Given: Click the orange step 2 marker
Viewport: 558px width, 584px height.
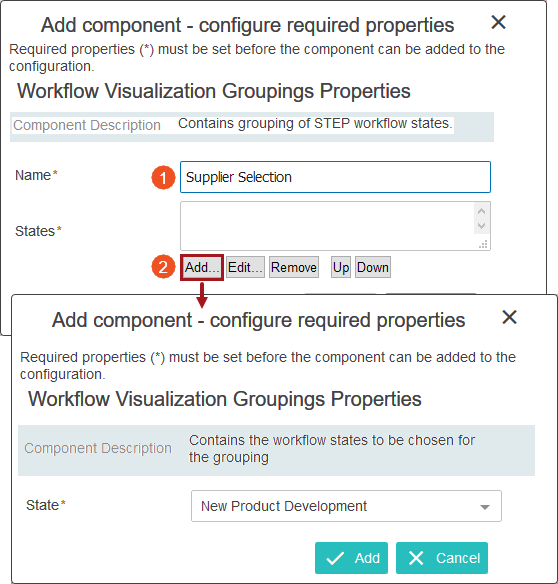Looking at the screenshot, I should click(163, 267).
